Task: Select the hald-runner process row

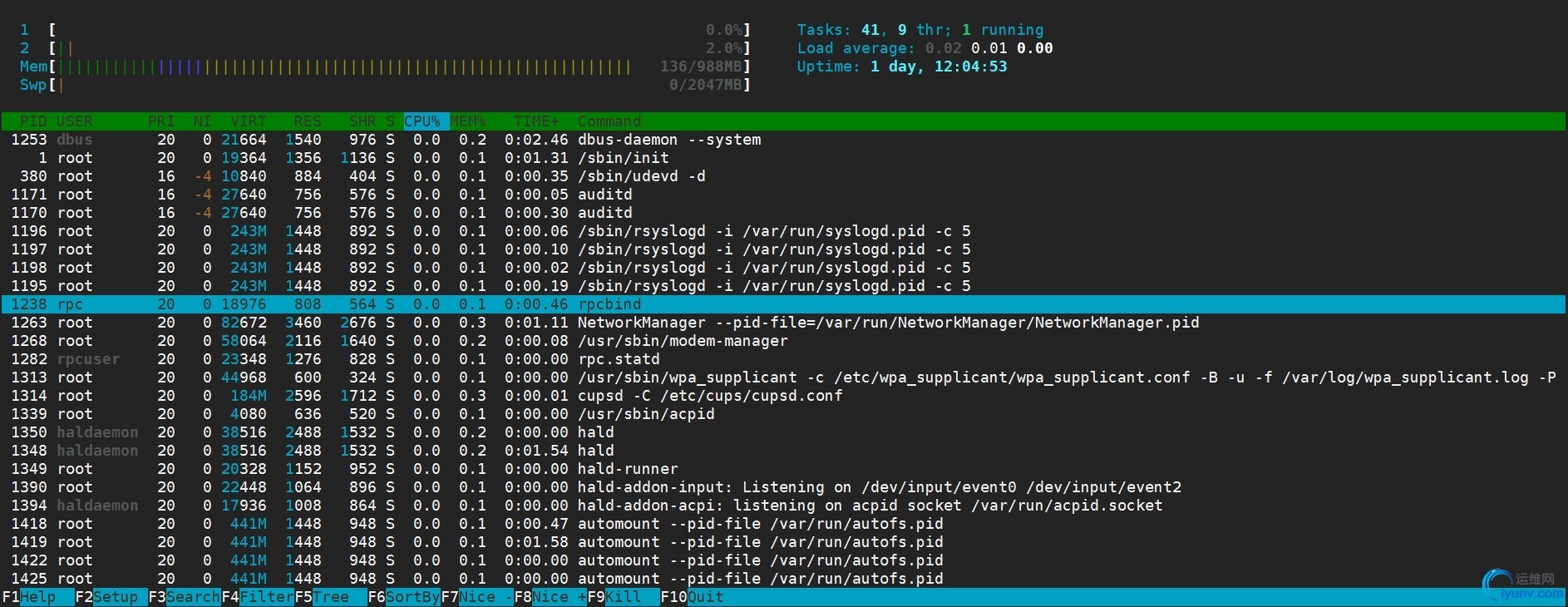Action: (784, 469)
